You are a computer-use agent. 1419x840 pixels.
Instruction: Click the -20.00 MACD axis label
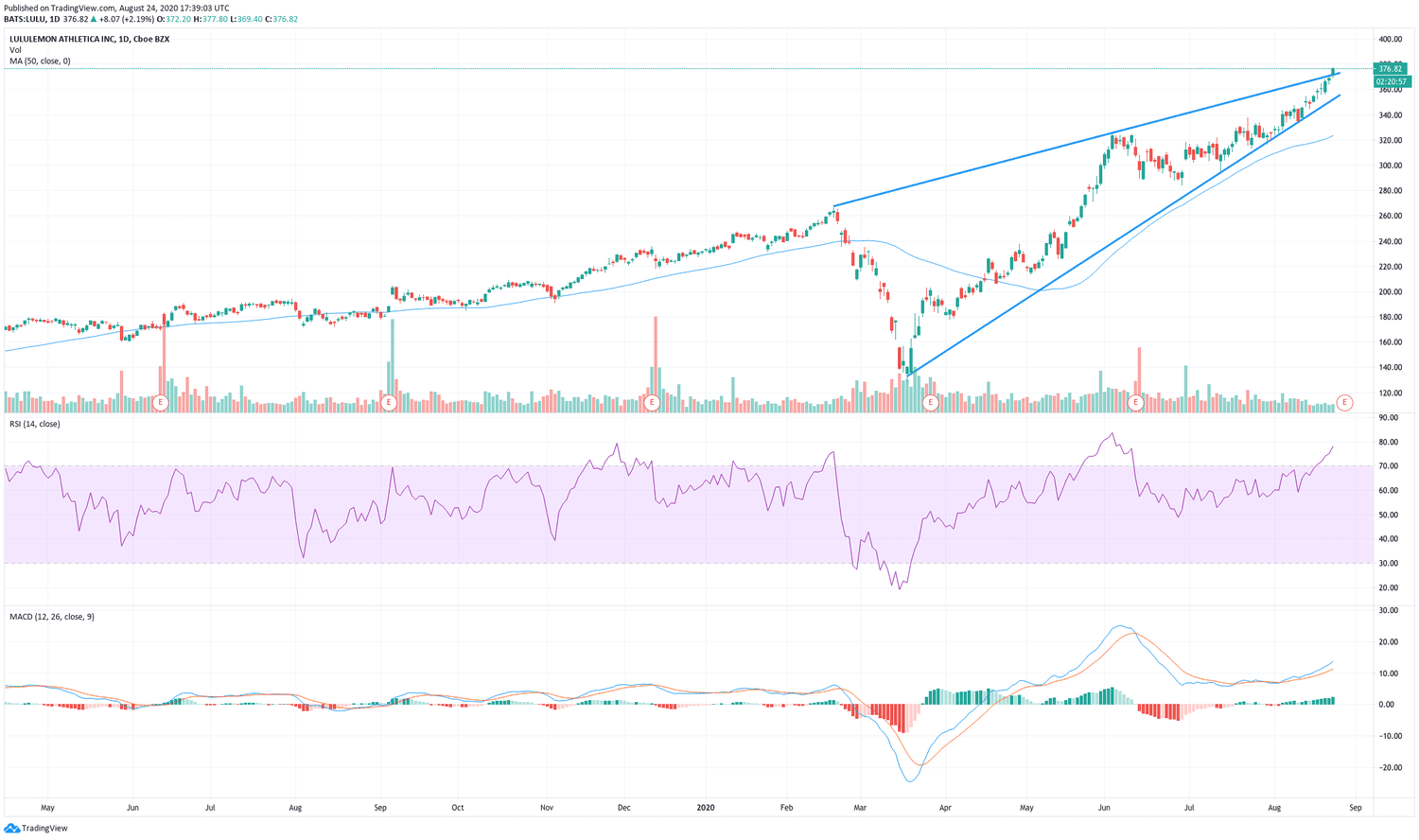point(1389,768)
